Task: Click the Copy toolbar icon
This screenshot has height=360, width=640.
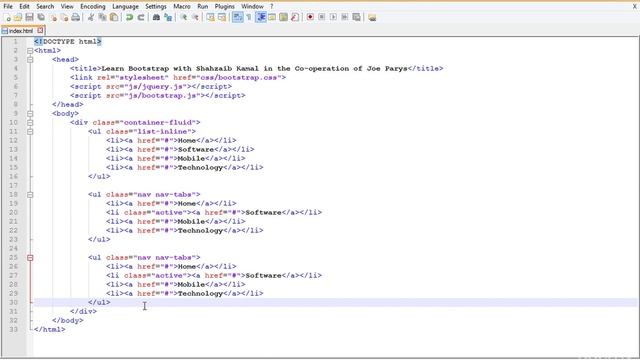Action: pos(102,17)
